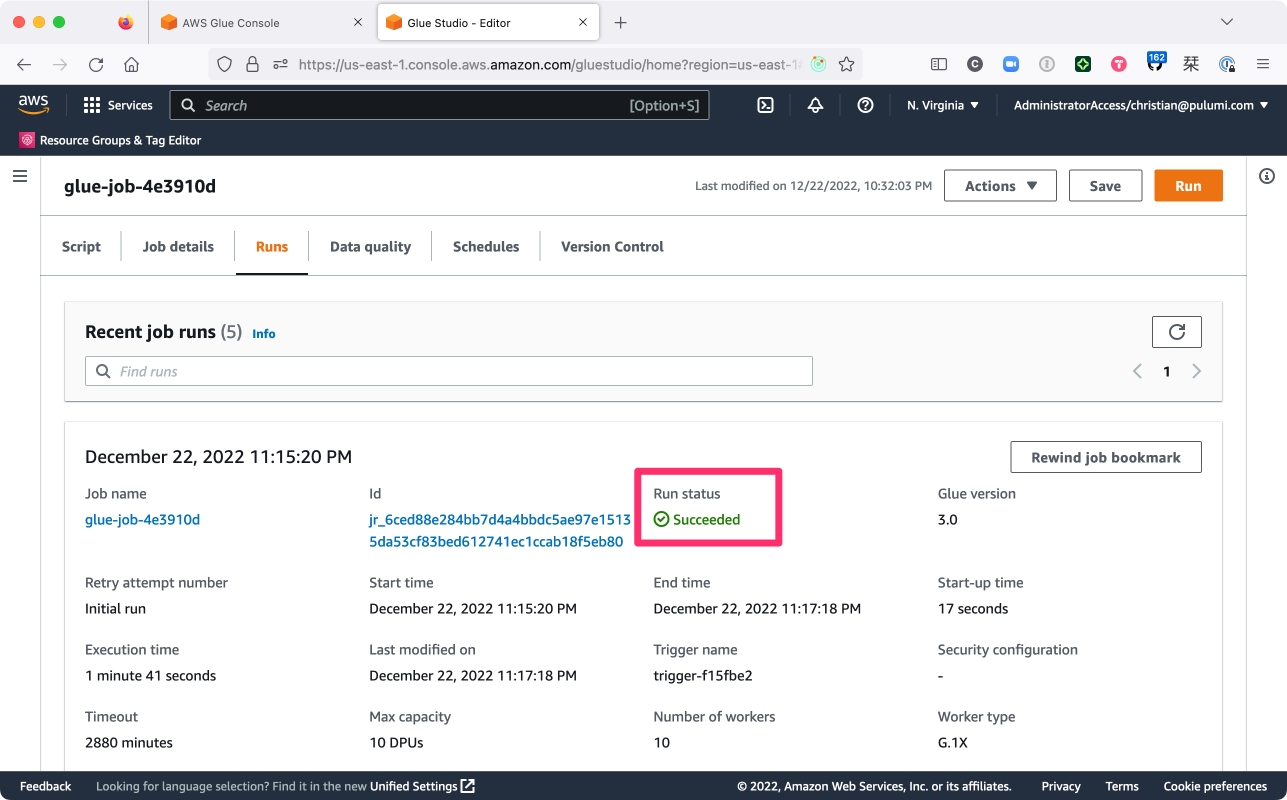The width and height of the screenshot is (1287, 800).
Task: Open the Version Control tab
Action: pos(612,246)
